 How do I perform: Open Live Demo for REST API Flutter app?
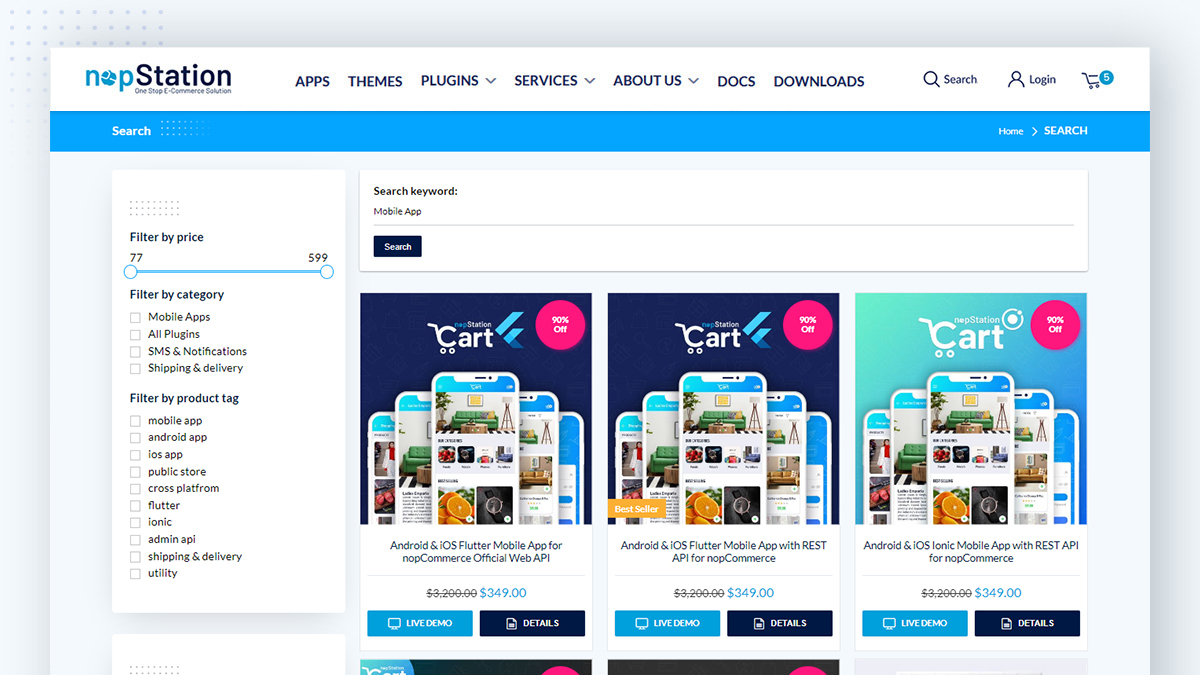667,623
